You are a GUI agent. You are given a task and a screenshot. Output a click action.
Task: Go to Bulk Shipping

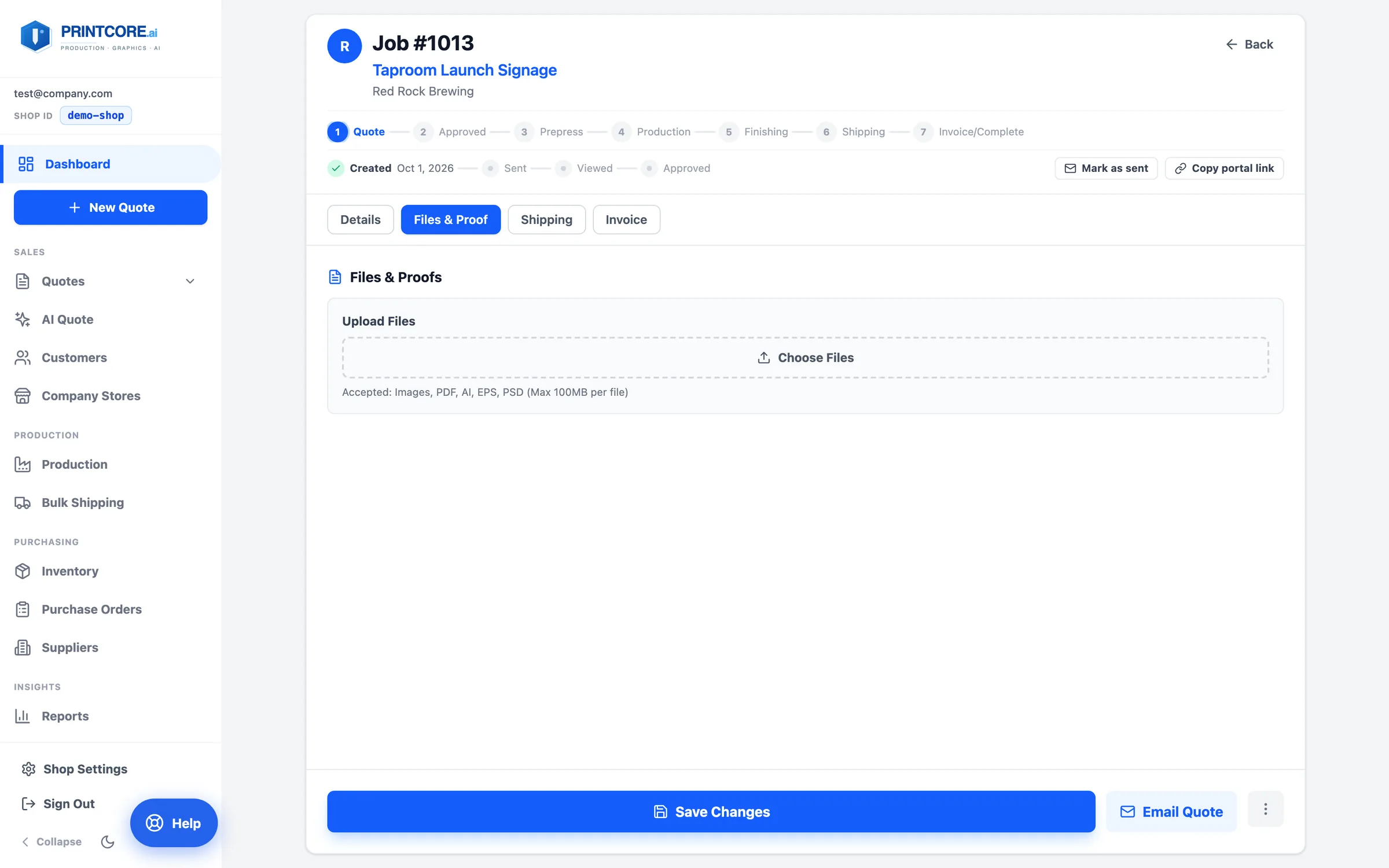82,502
